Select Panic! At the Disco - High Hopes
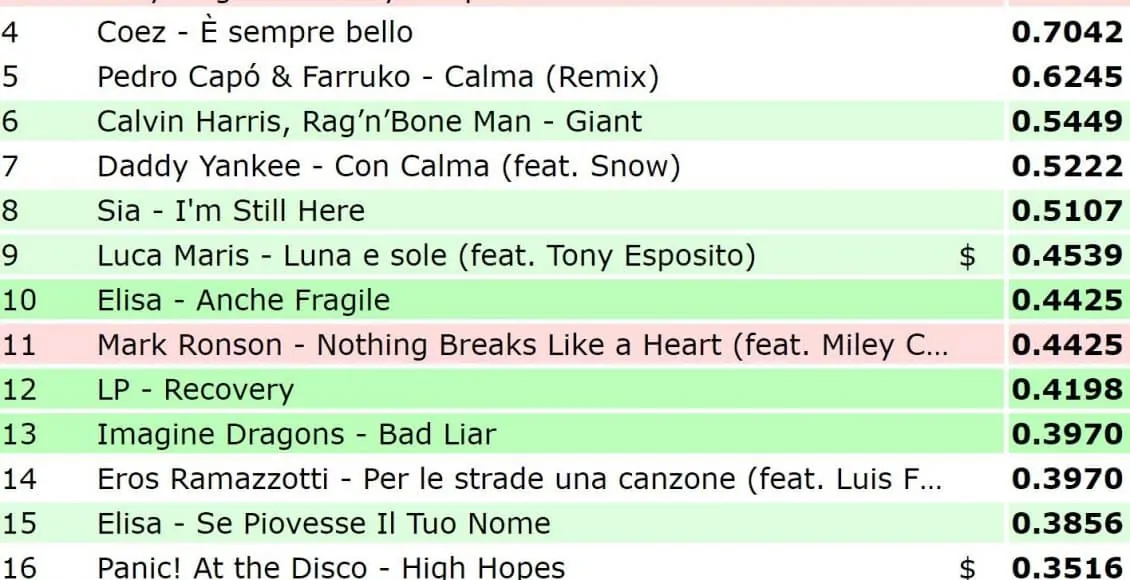The height and width of the screenshot is (580, 1130). (x=330, y=568)
